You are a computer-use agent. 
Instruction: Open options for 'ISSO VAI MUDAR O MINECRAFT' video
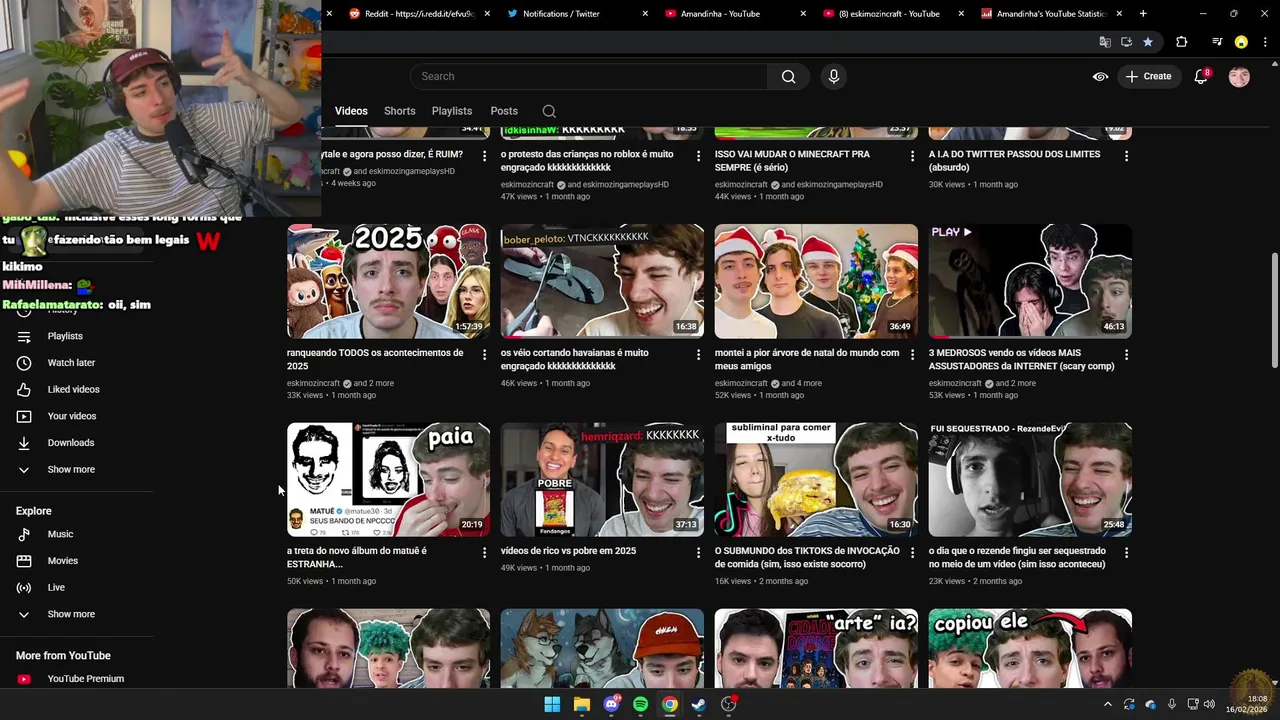click(912, 156)
